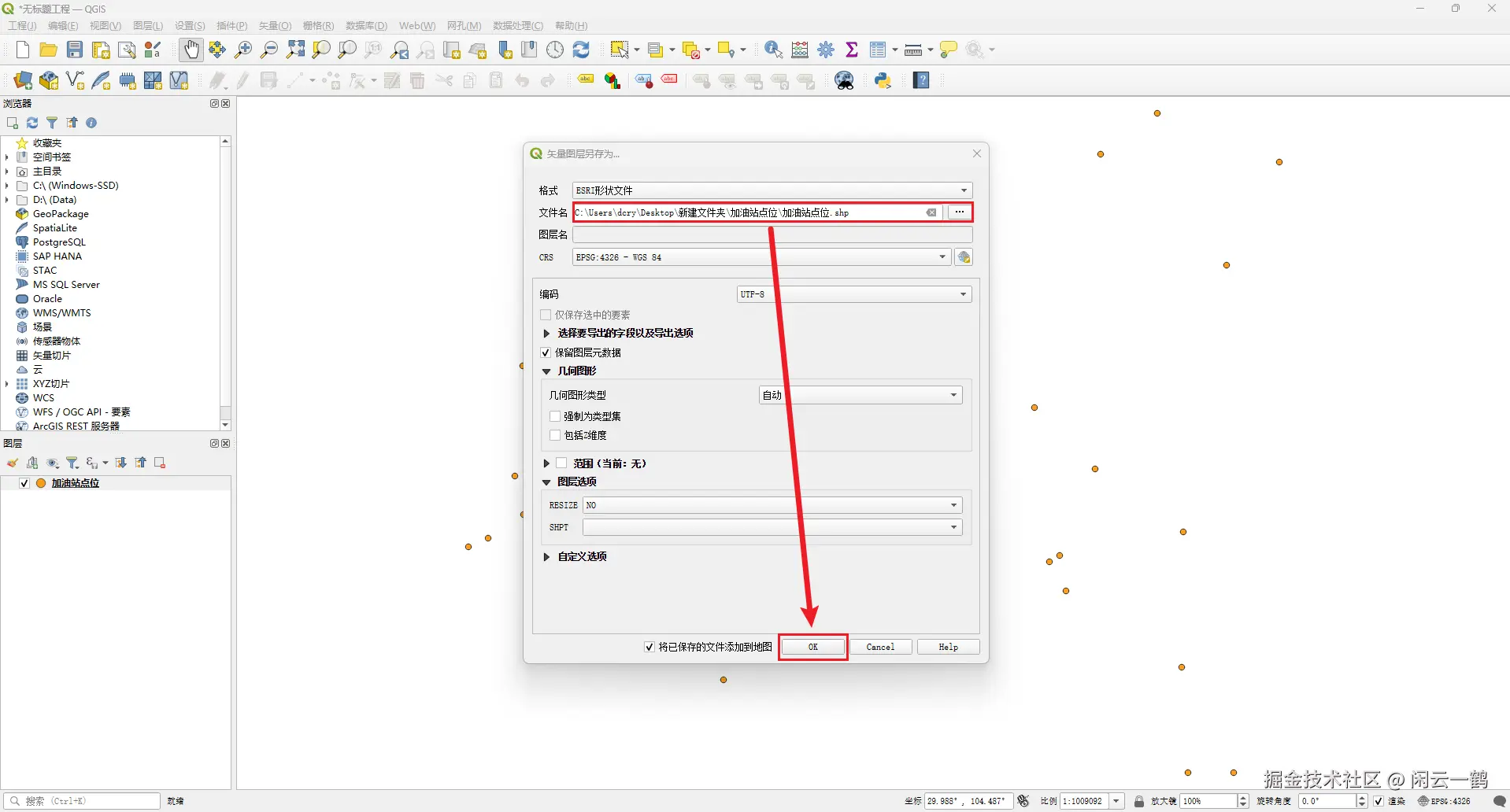Refresh the map canvas
The height and width of the screenshot is (812, 1510).
(581, 50)
